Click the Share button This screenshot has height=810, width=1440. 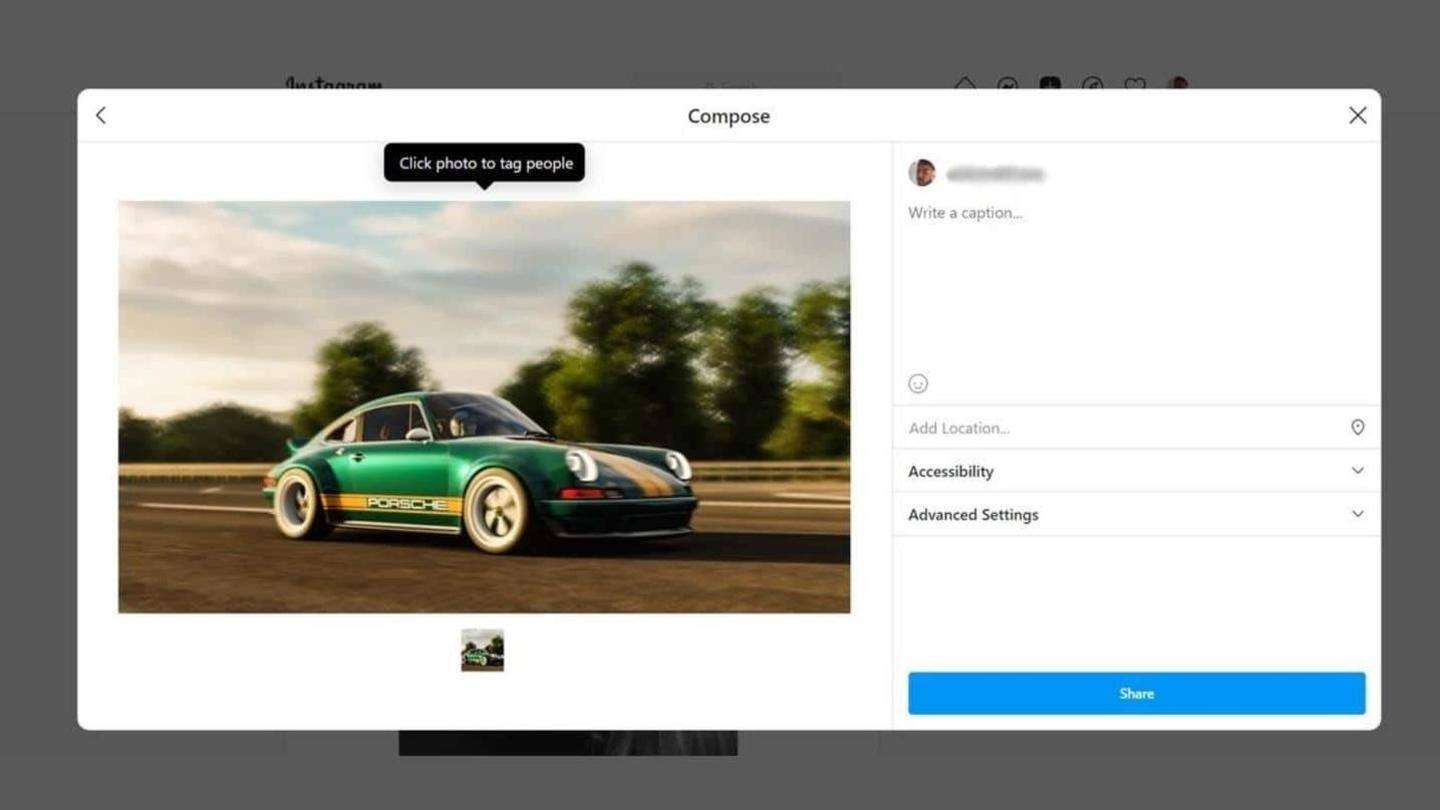1136,693
